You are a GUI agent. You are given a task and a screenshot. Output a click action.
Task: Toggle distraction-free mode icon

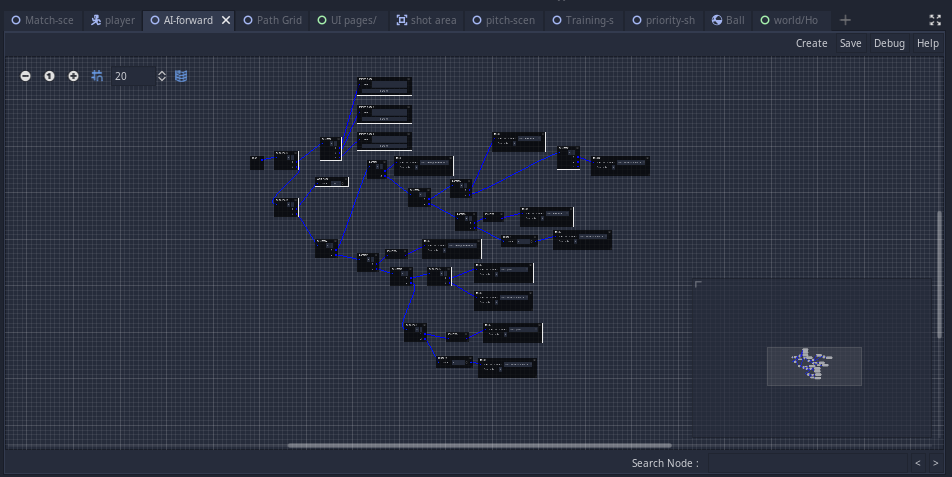pyautogui.click(x=935, y=20)
